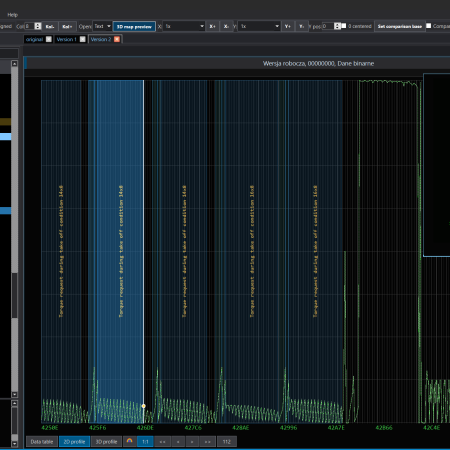Expand the Text format dropdown
The width and height of the screenshot is (450, 450).
[102, 26]
